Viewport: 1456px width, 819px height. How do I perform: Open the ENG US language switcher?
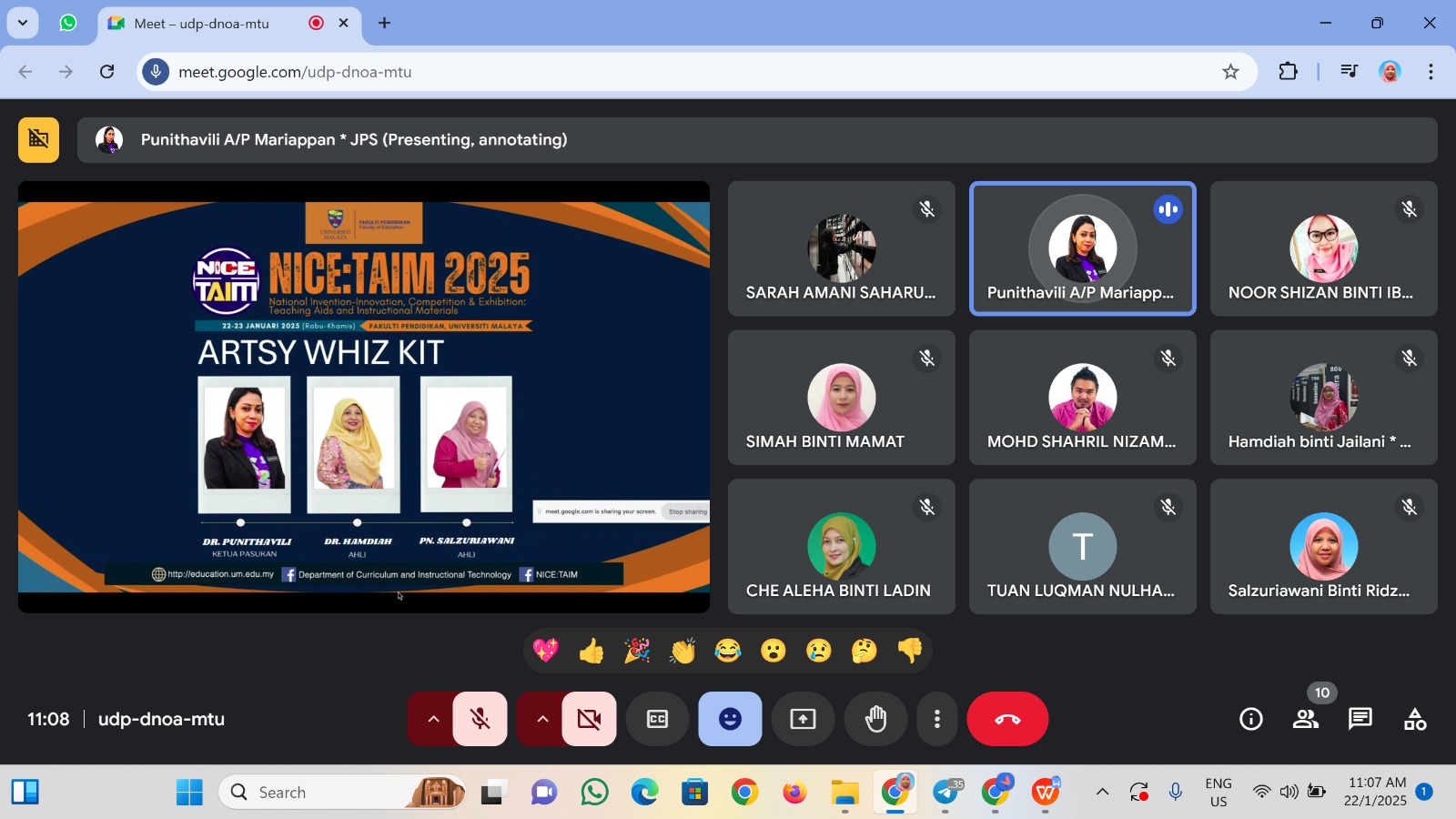click(1218, 792)
